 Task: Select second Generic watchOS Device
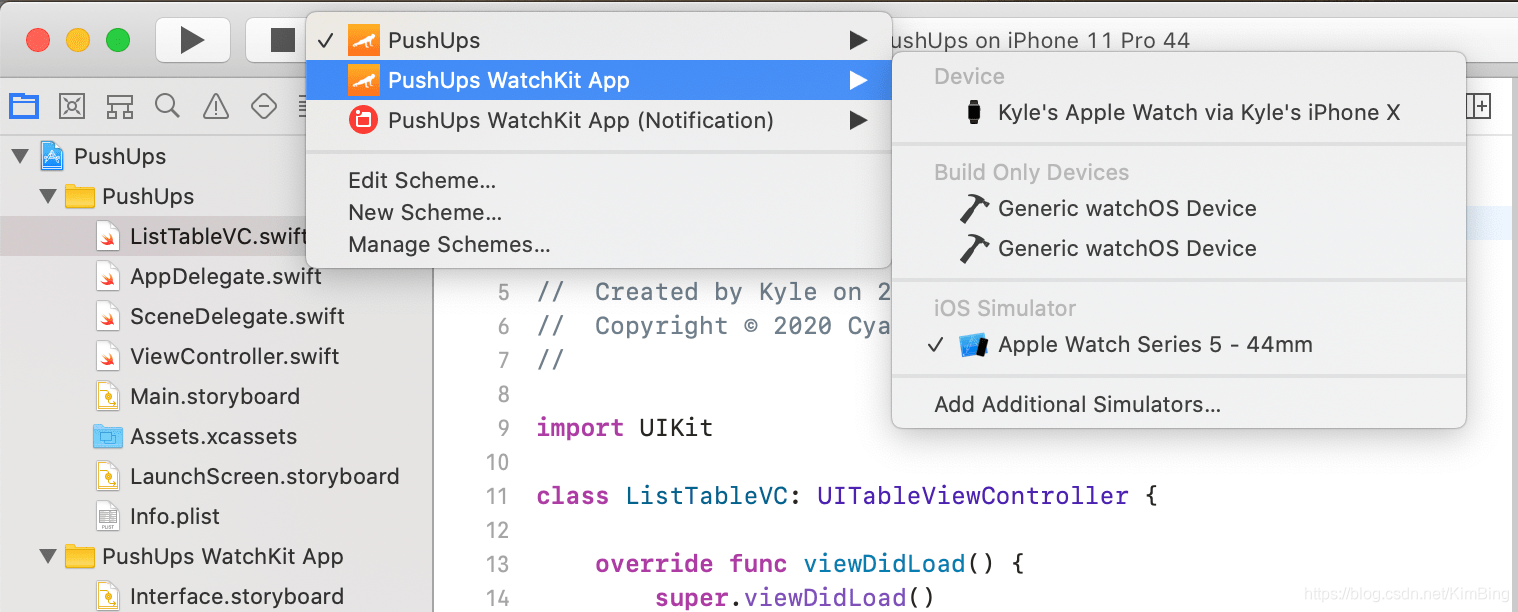[1179, 248]
